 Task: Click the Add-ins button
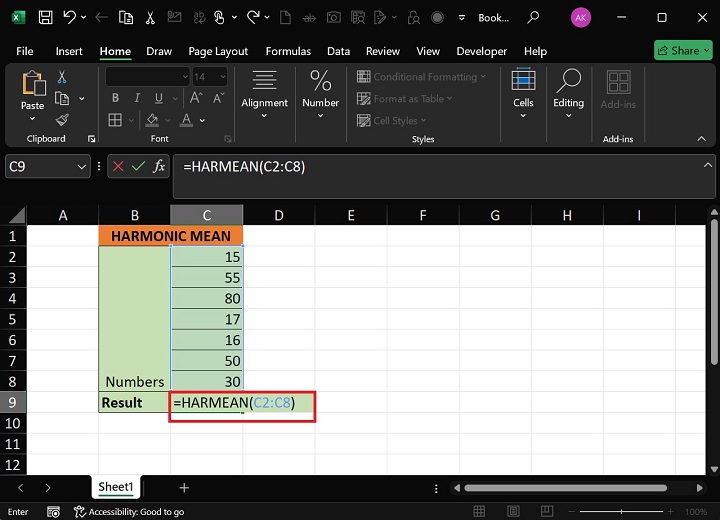click(618, 90)
